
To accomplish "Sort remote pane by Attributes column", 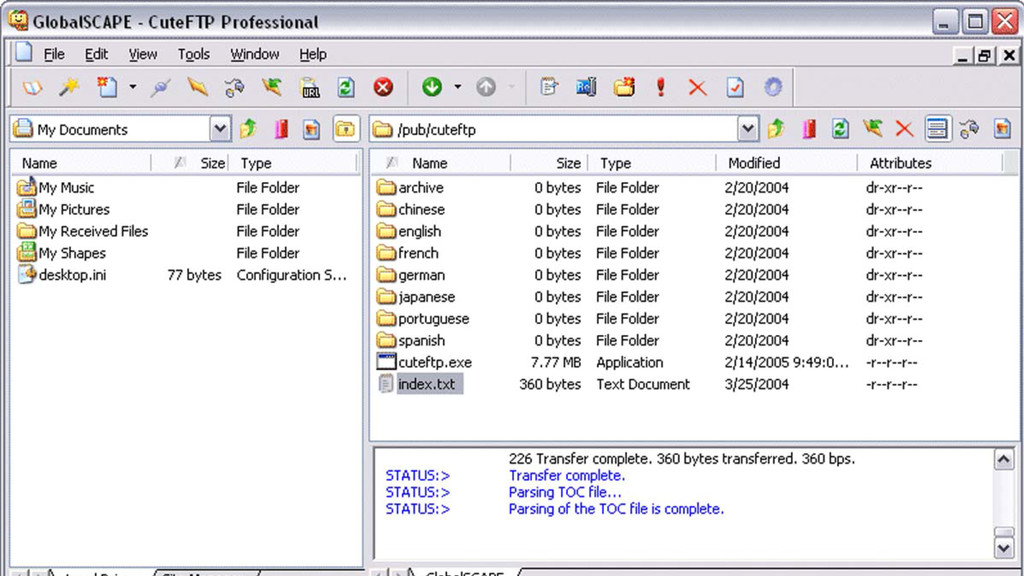I will tap(930, 163).
